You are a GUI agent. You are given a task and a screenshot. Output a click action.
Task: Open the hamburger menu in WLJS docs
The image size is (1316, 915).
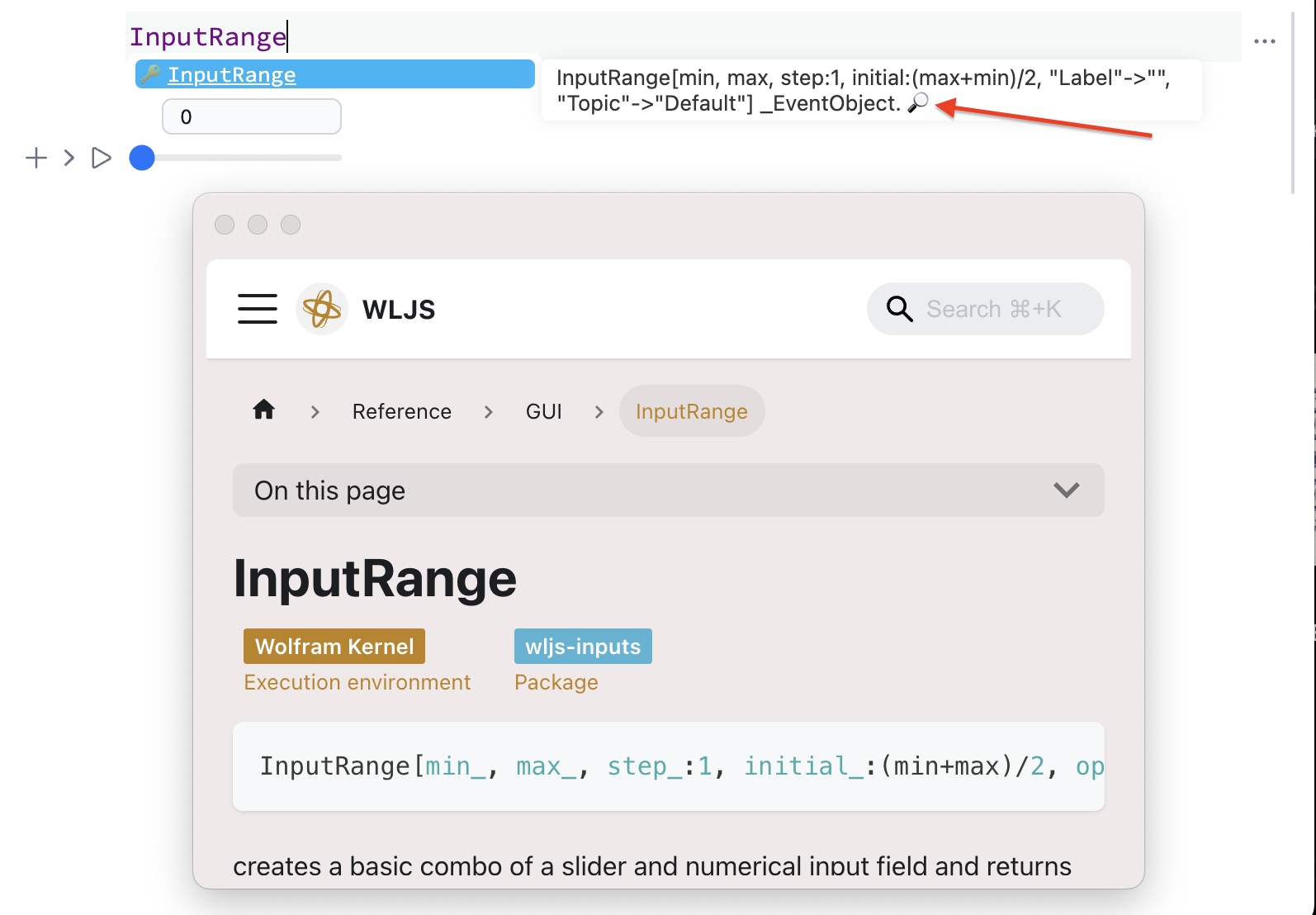click(x=258, y=309)
